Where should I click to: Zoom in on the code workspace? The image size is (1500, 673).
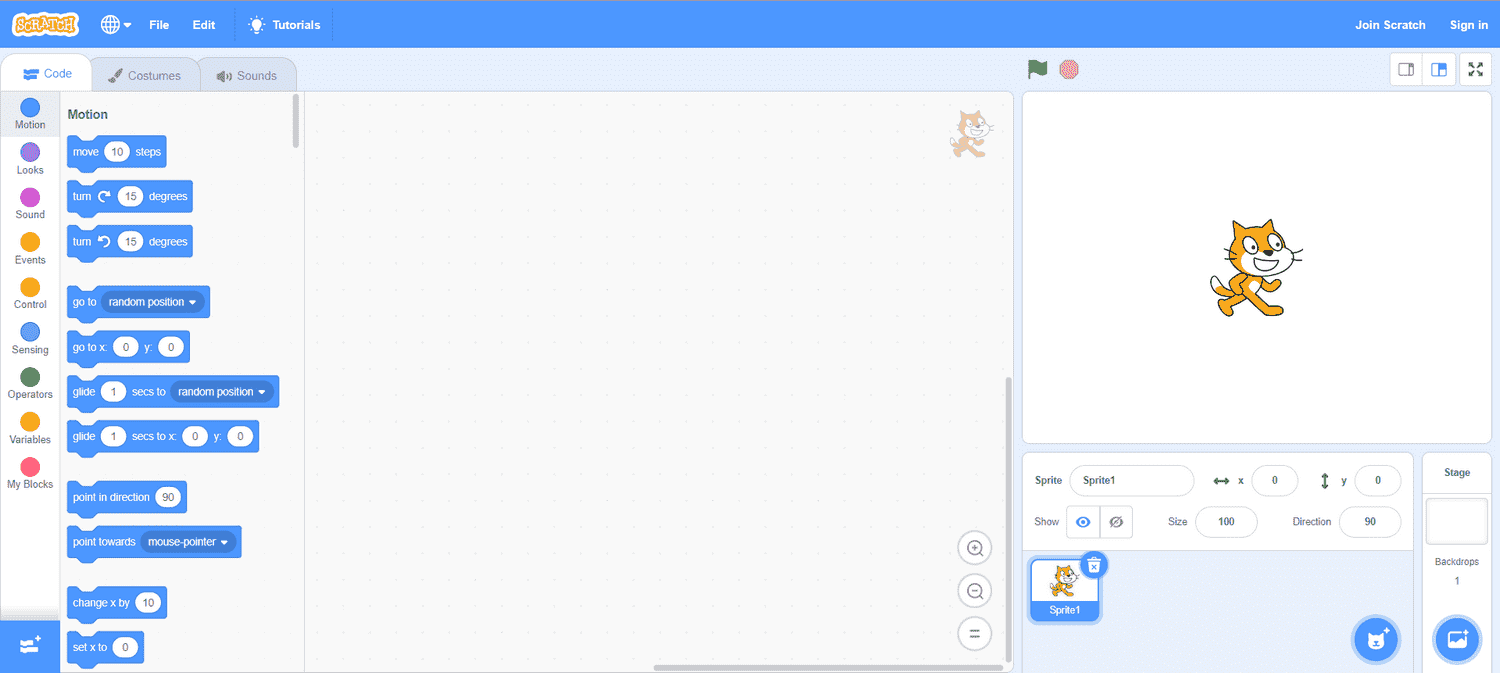pyautogui.click(x=975, y=548)
